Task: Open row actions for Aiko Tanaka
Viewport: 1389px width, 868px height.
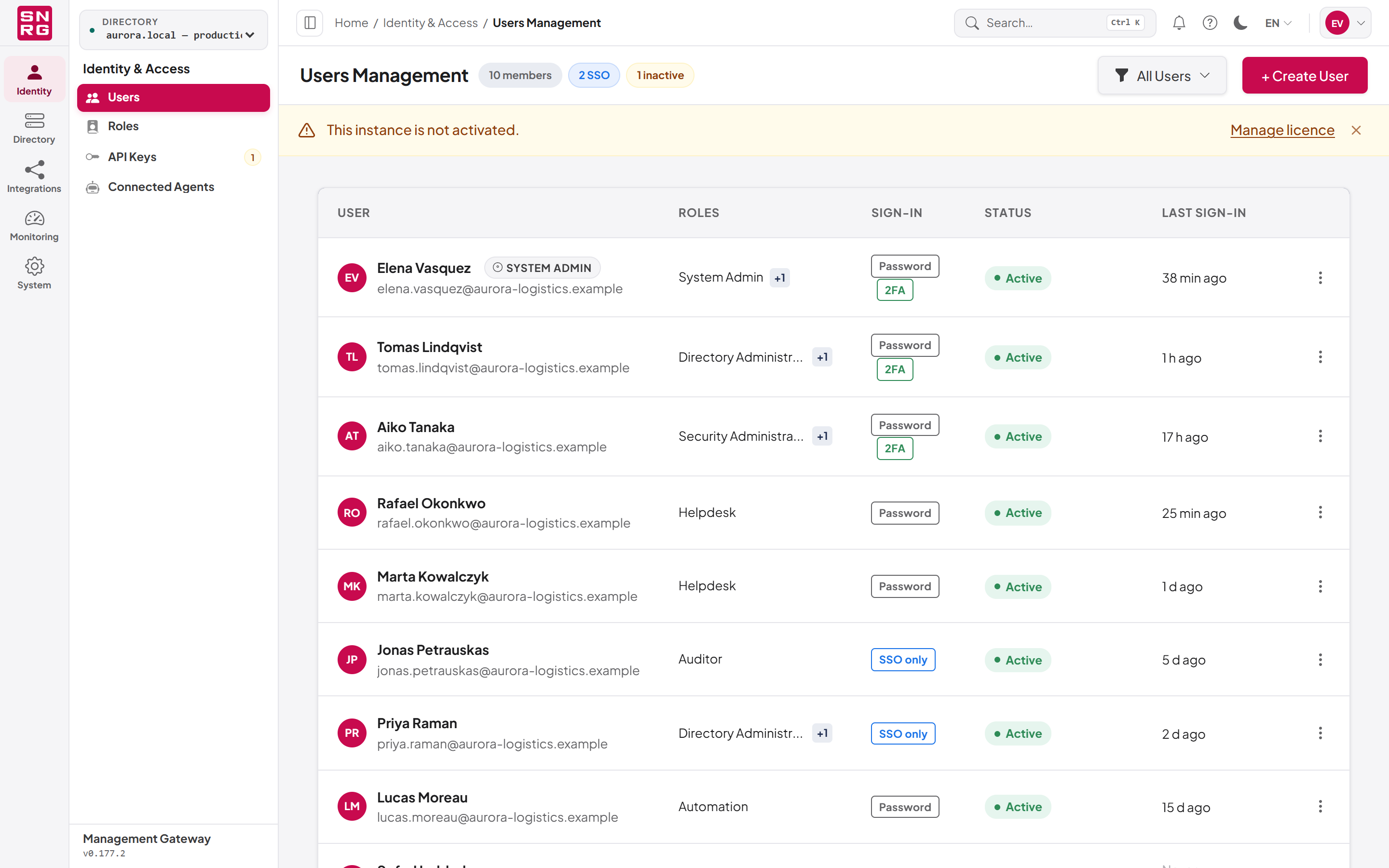Action: click(1320, 436)
